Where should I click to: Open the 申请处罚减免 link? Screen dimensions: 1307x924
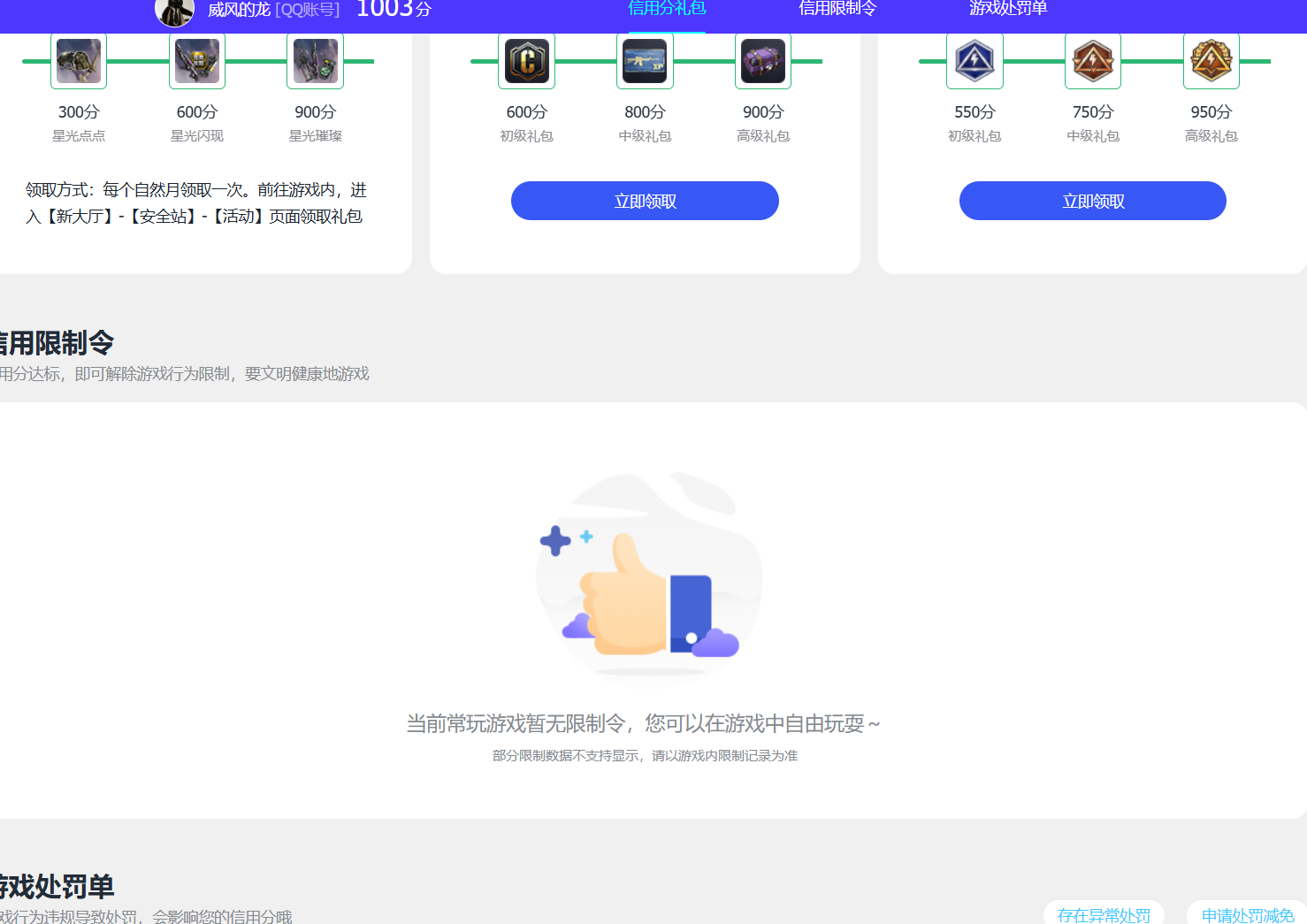(x=1247, y=914)
